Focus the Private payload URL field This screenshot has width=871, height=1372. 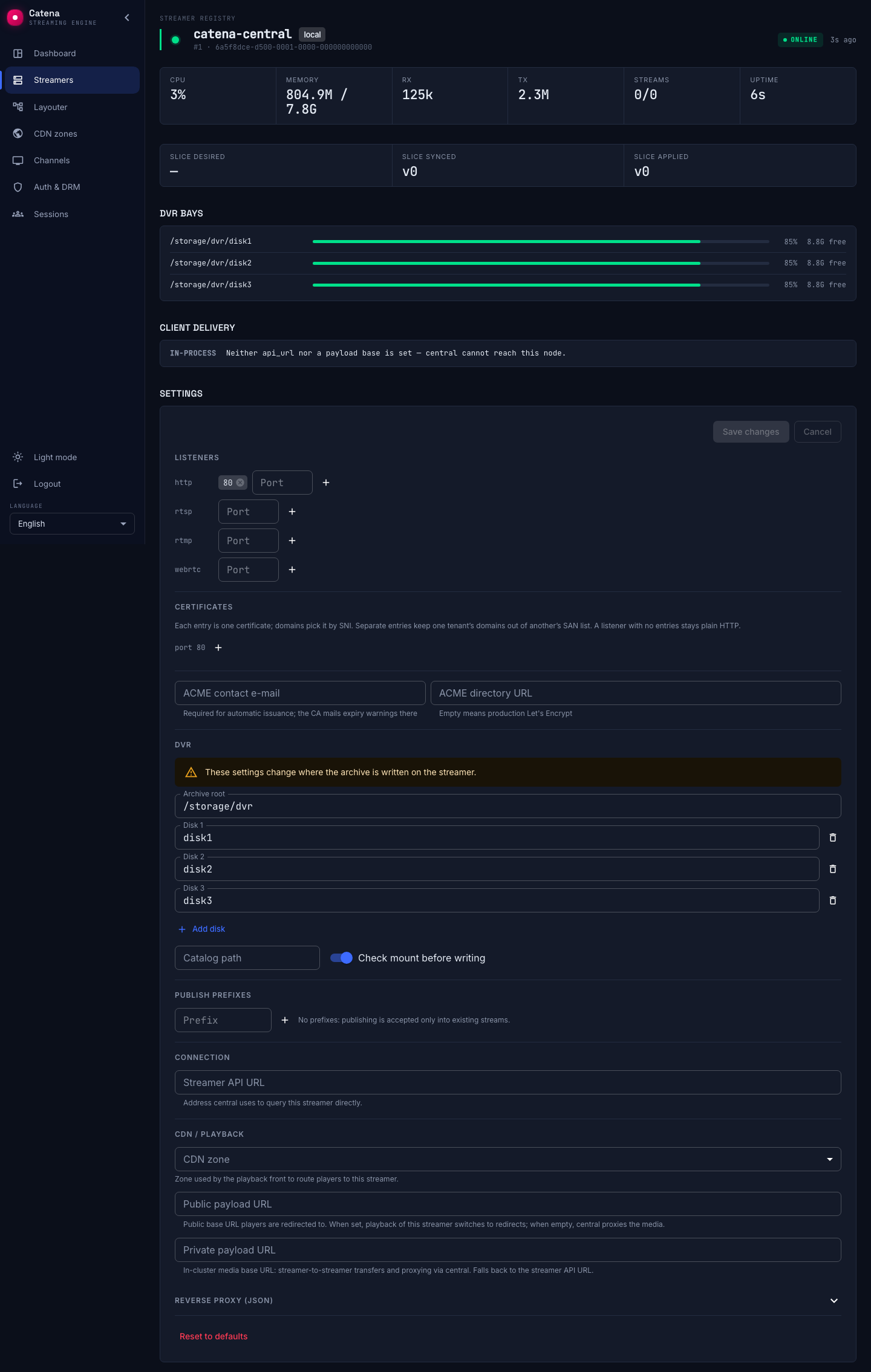click(508, 1250)
